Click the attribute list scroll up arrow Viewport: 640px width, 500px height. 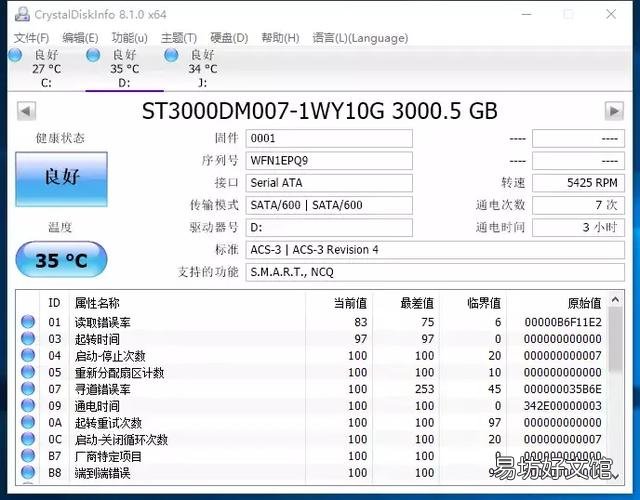(x=616, y=300)
